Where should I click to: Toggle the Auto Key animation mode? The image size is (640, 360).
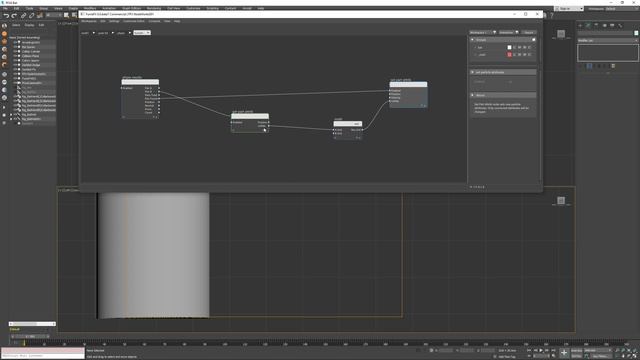576,351
